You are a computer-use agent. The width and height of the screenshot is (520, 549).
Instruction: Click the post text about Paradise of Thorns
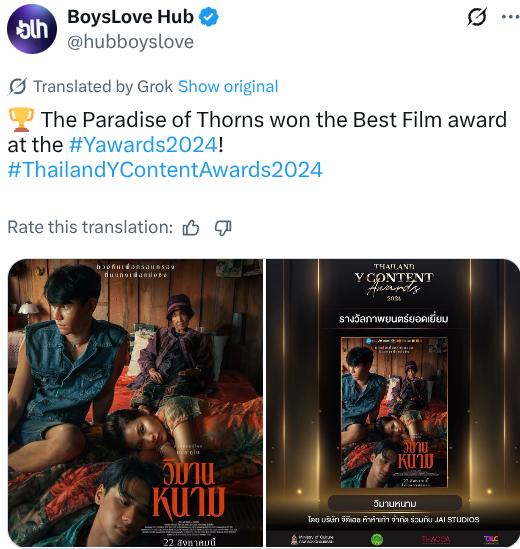tap(257, 132)
